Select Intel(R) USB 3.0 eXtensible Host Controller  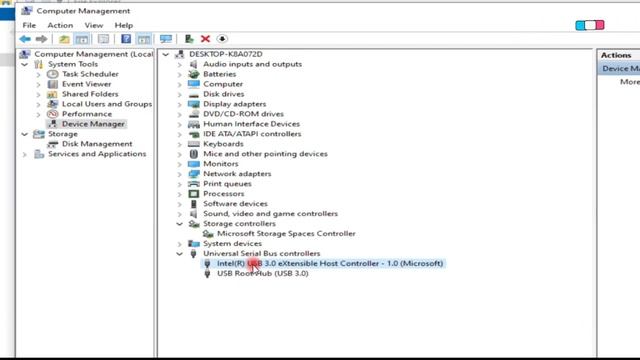pos(330,264)
